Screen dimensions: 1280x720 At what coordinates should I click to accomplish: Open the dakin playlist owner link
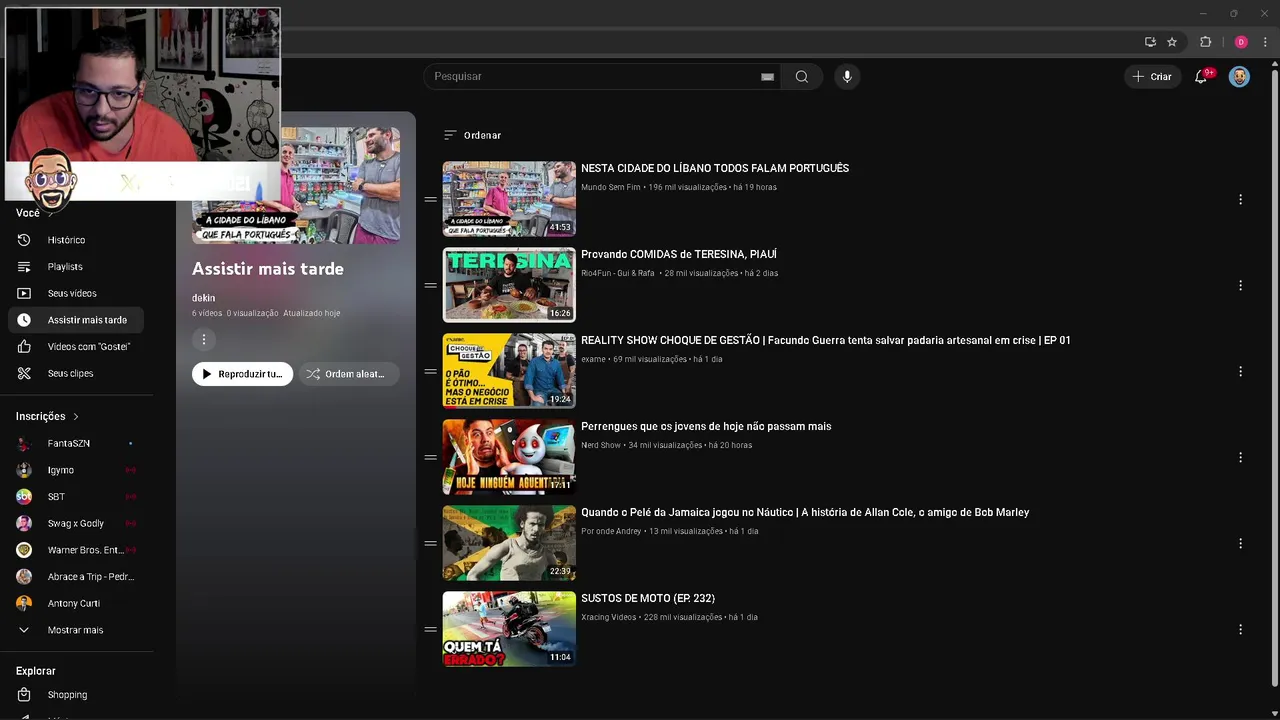[x=203, y=298]
